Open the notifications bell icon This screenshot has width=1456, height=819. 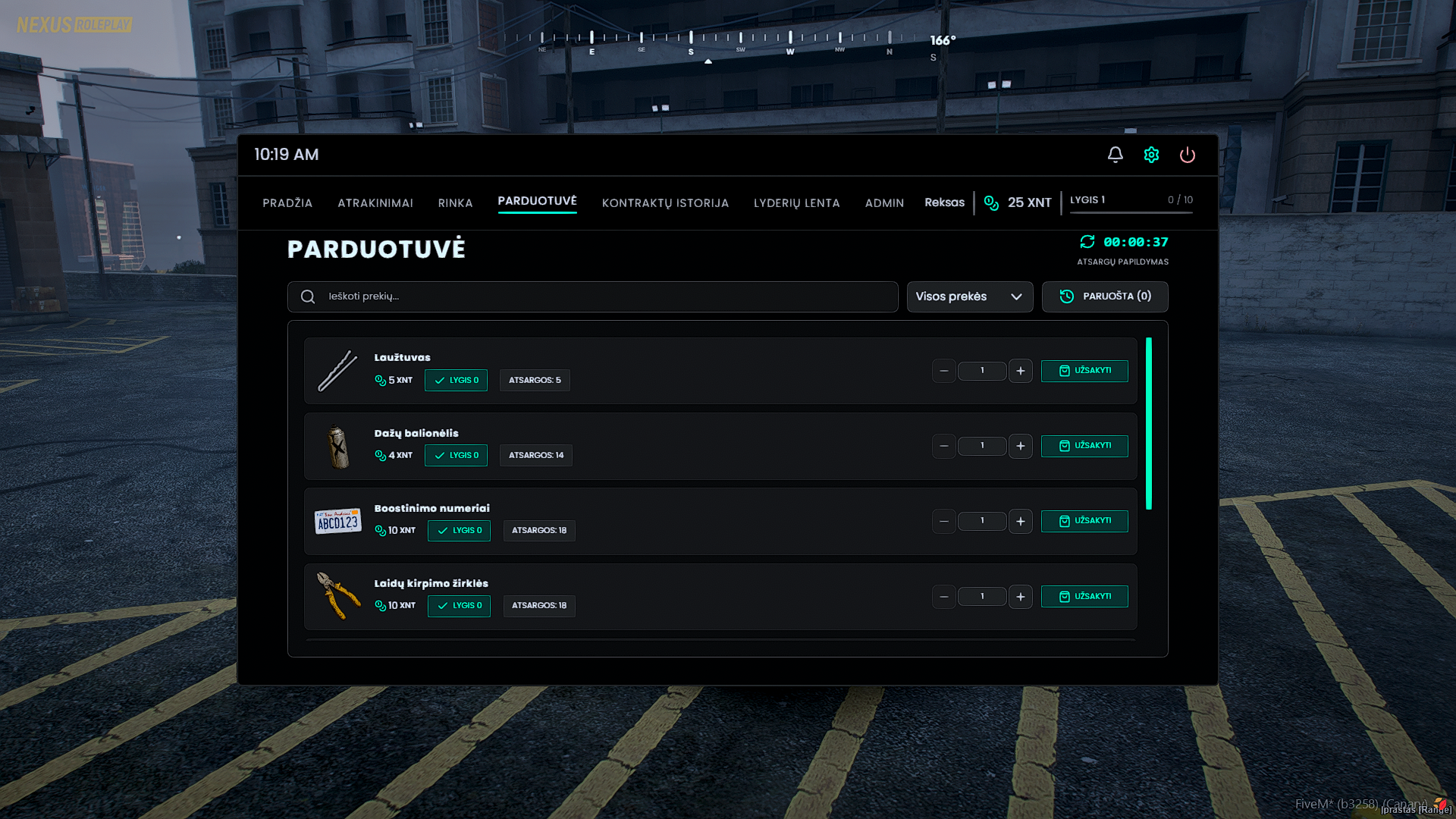pos(1115,155)
